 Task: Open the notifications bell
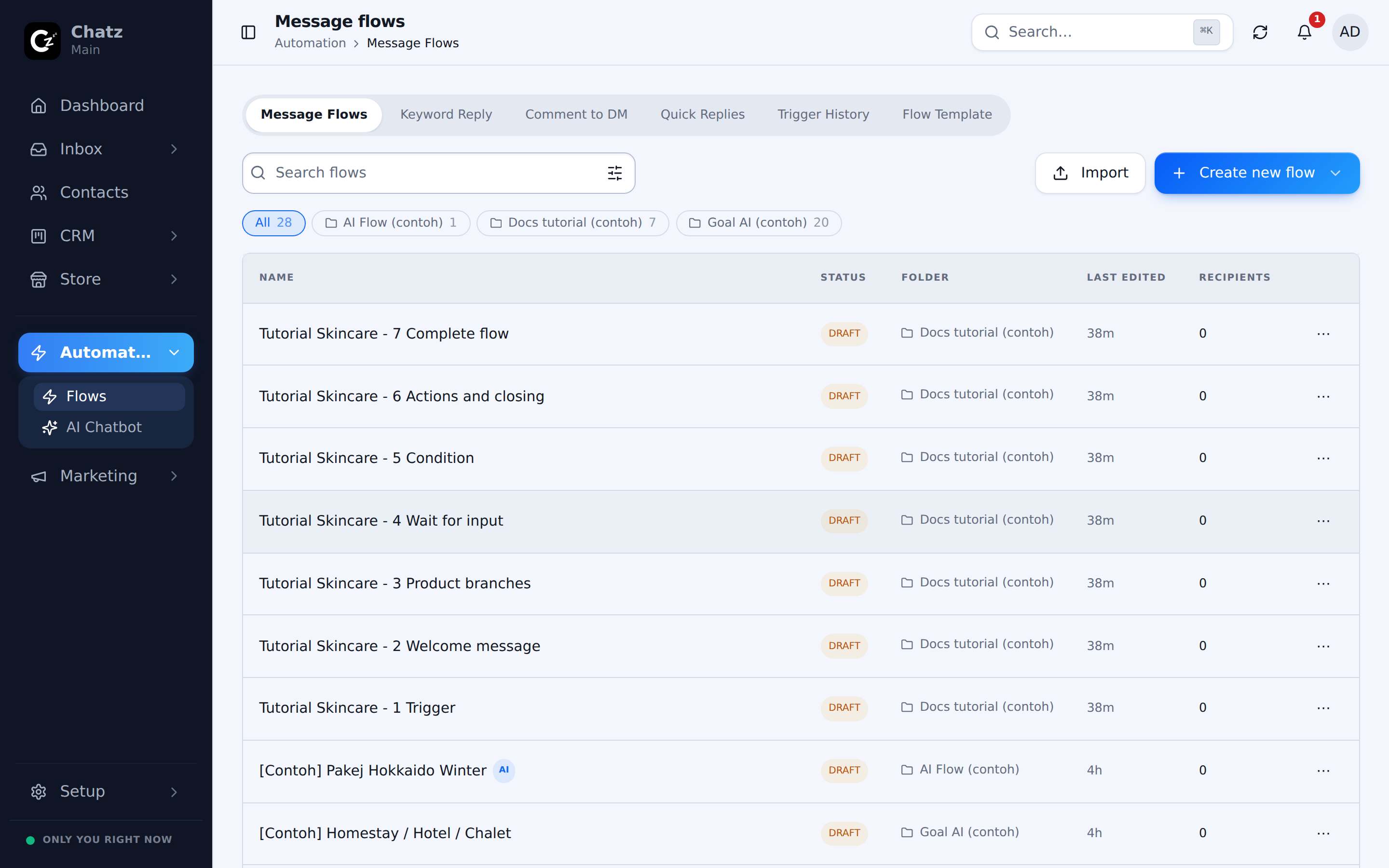[1305, 33]
